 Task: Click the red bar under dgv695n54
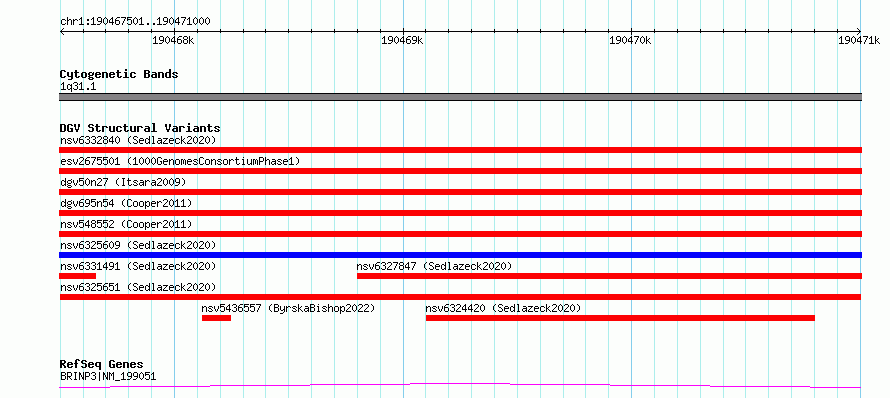pos(460,213)
